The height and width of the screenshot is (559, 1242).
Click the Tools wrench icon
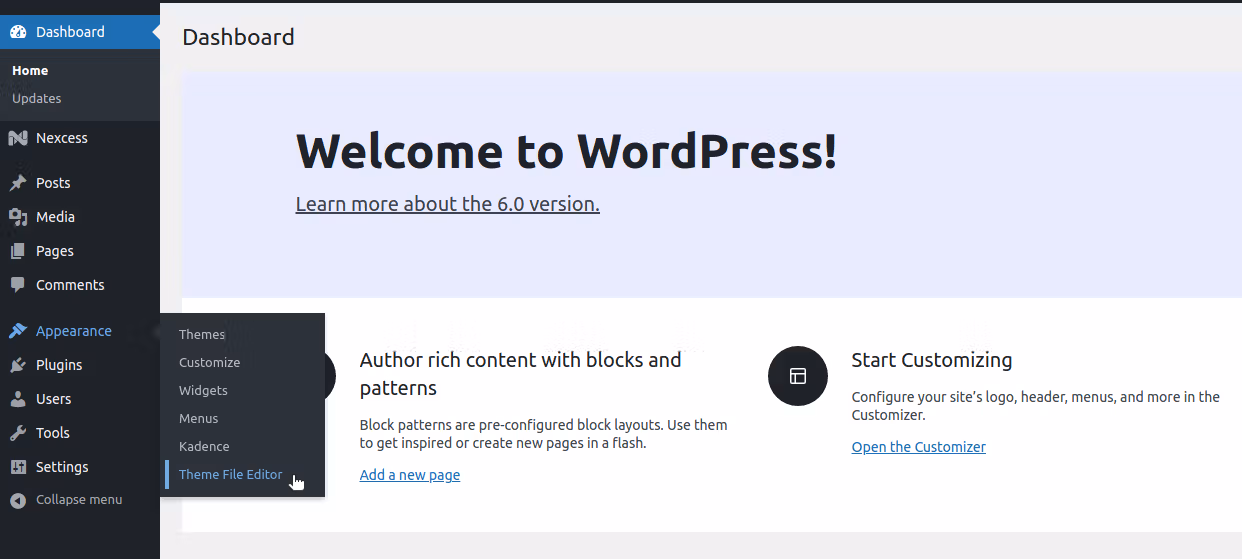(x=18, y=433)
